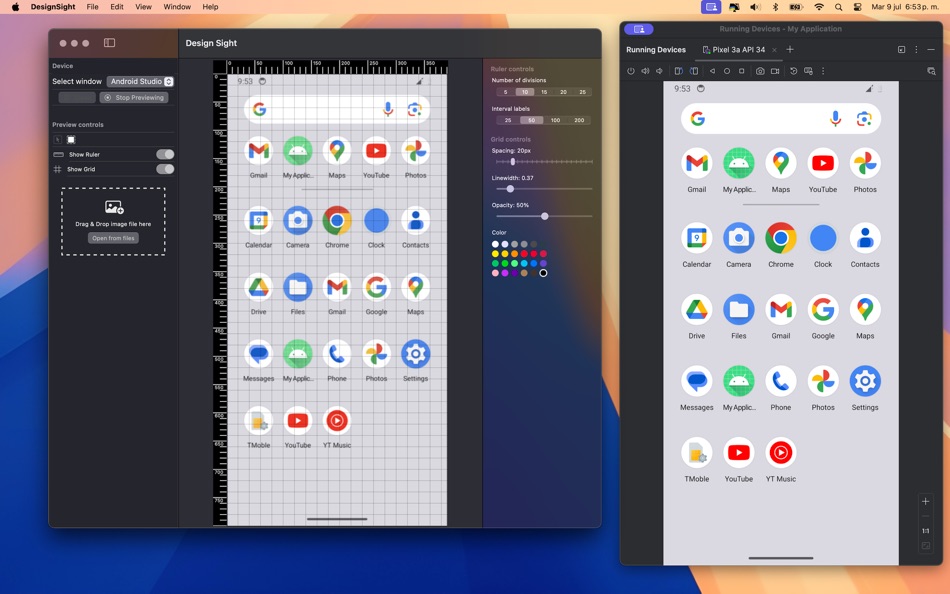
Task: Click the device power icon in the toolbar
Action: pos(630,71)
